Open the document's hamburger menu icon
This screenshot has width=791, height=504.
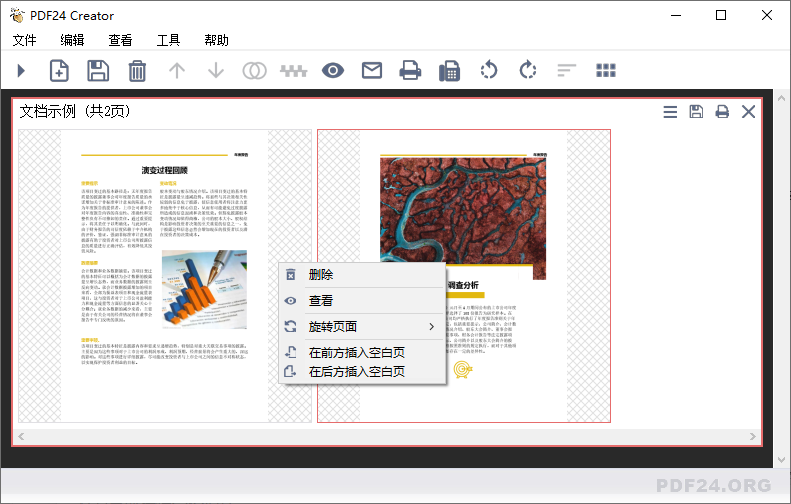point(670,112)
